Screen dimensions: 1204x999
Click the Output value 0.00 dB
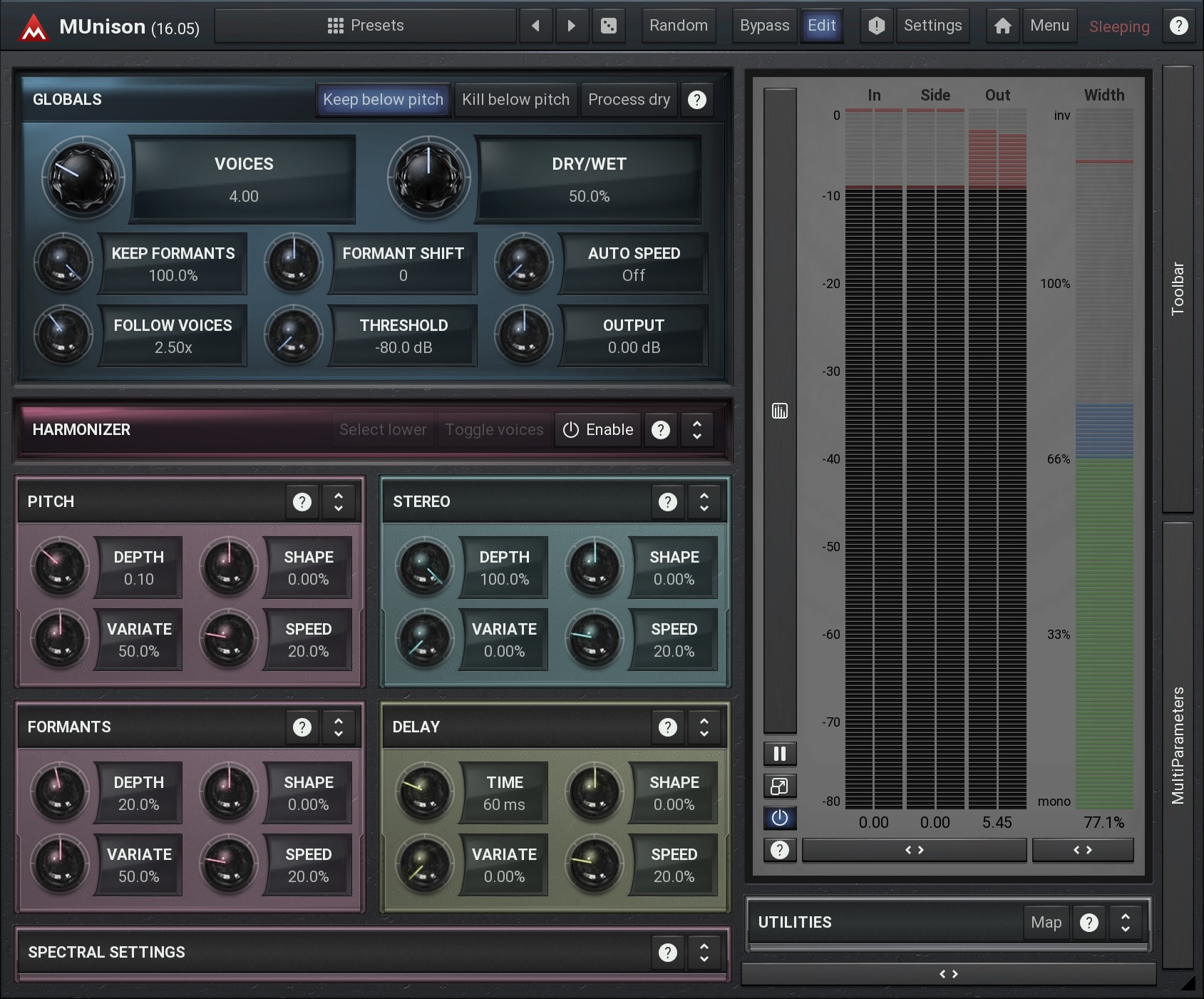coord(634,348)
